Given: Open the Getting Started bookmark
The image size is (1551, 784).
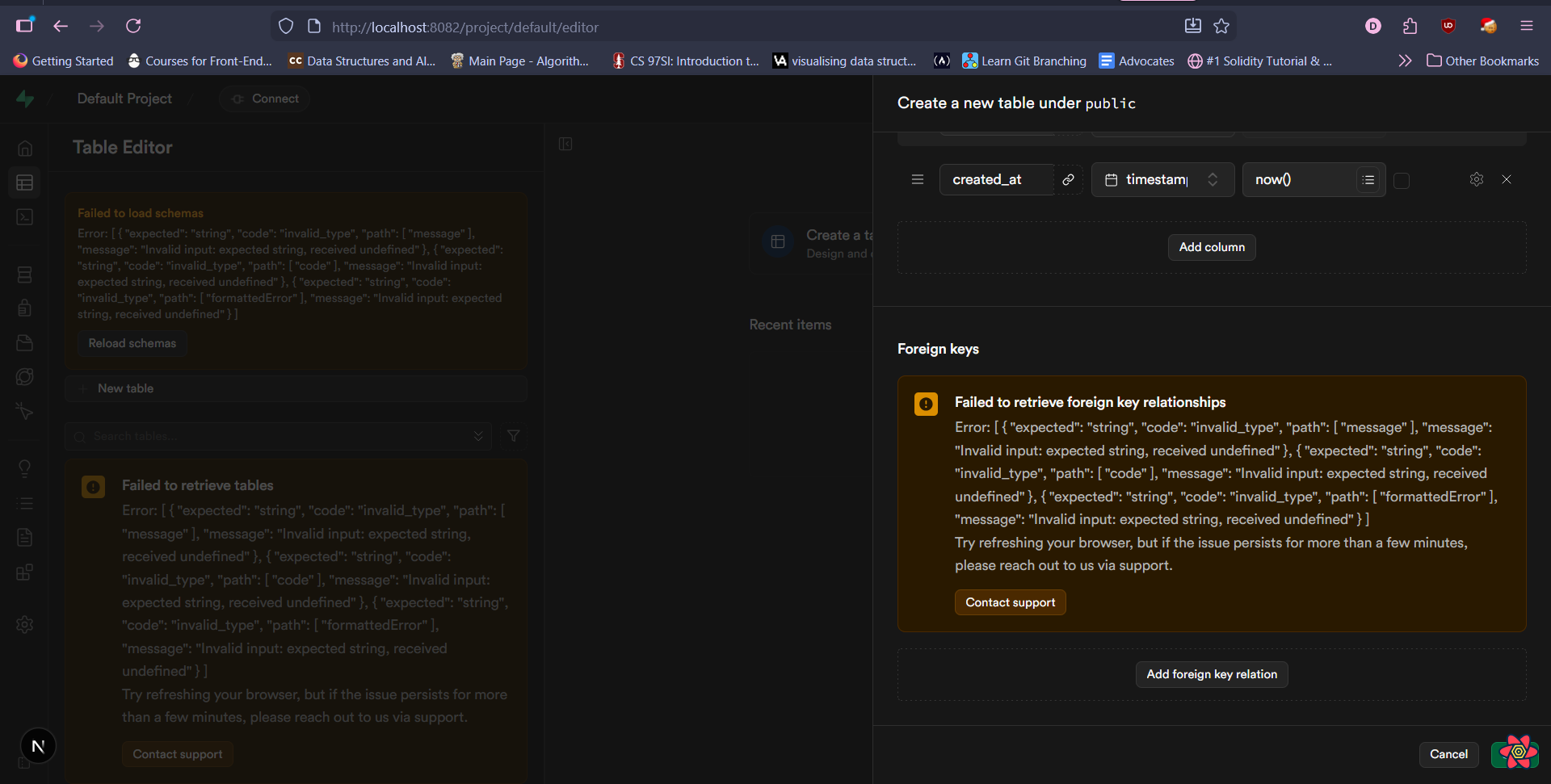Looking at the screenshot, I should click(63, 61).
